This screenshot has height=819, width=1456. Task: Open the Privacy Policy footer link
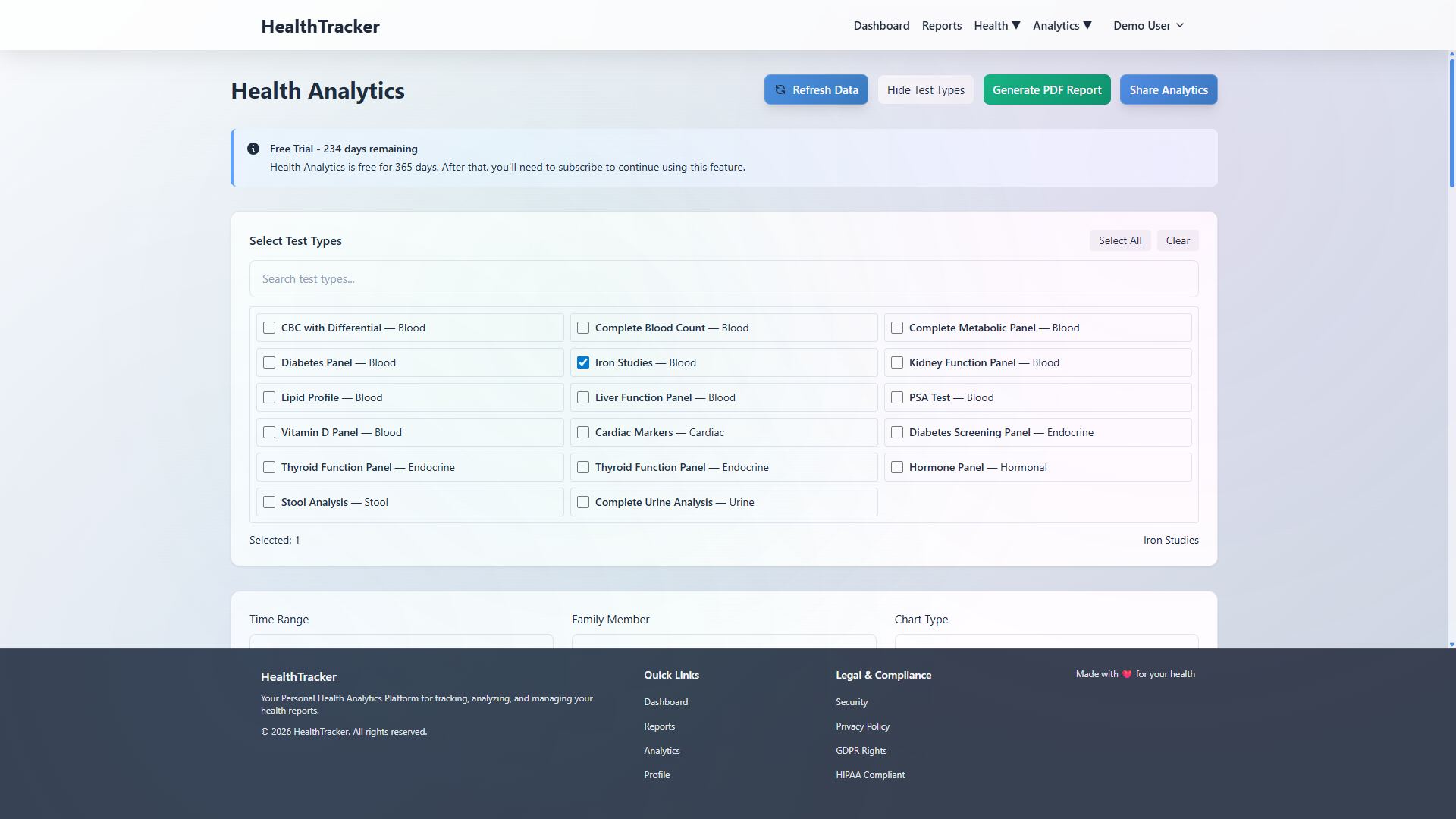[862, 726]
